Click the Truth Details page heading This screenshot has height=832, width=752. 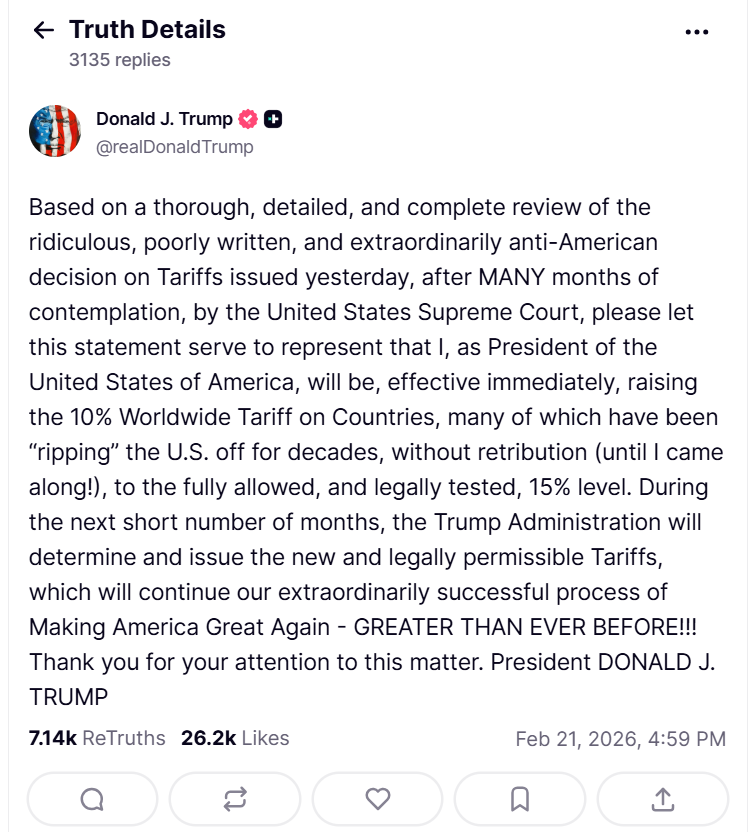[147, 30]
